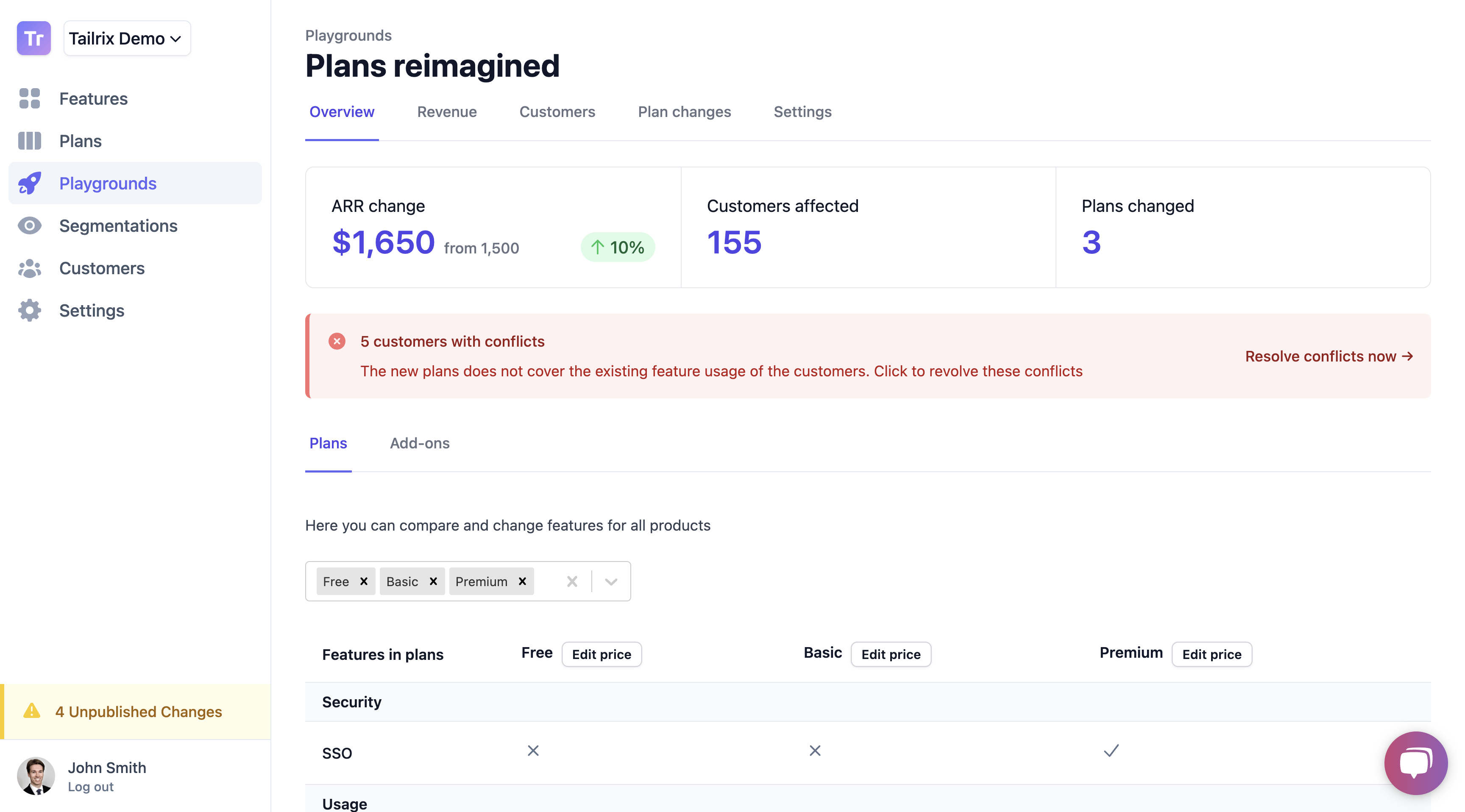Open the 4 Unpublished Changes banner

(x=138, y=712)
